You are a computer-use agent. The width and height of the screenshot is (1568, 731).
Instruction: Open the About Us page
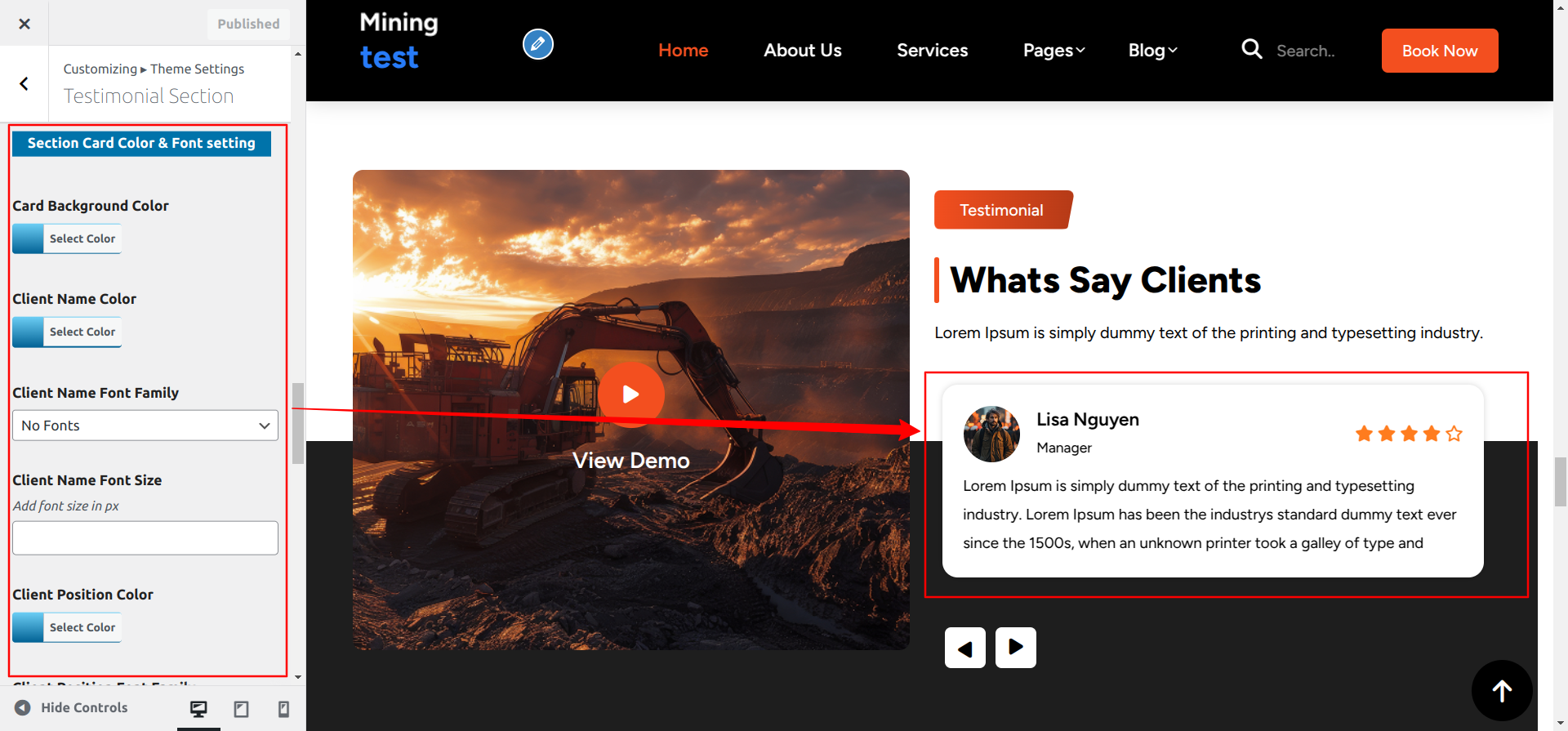tap(802, 51)
